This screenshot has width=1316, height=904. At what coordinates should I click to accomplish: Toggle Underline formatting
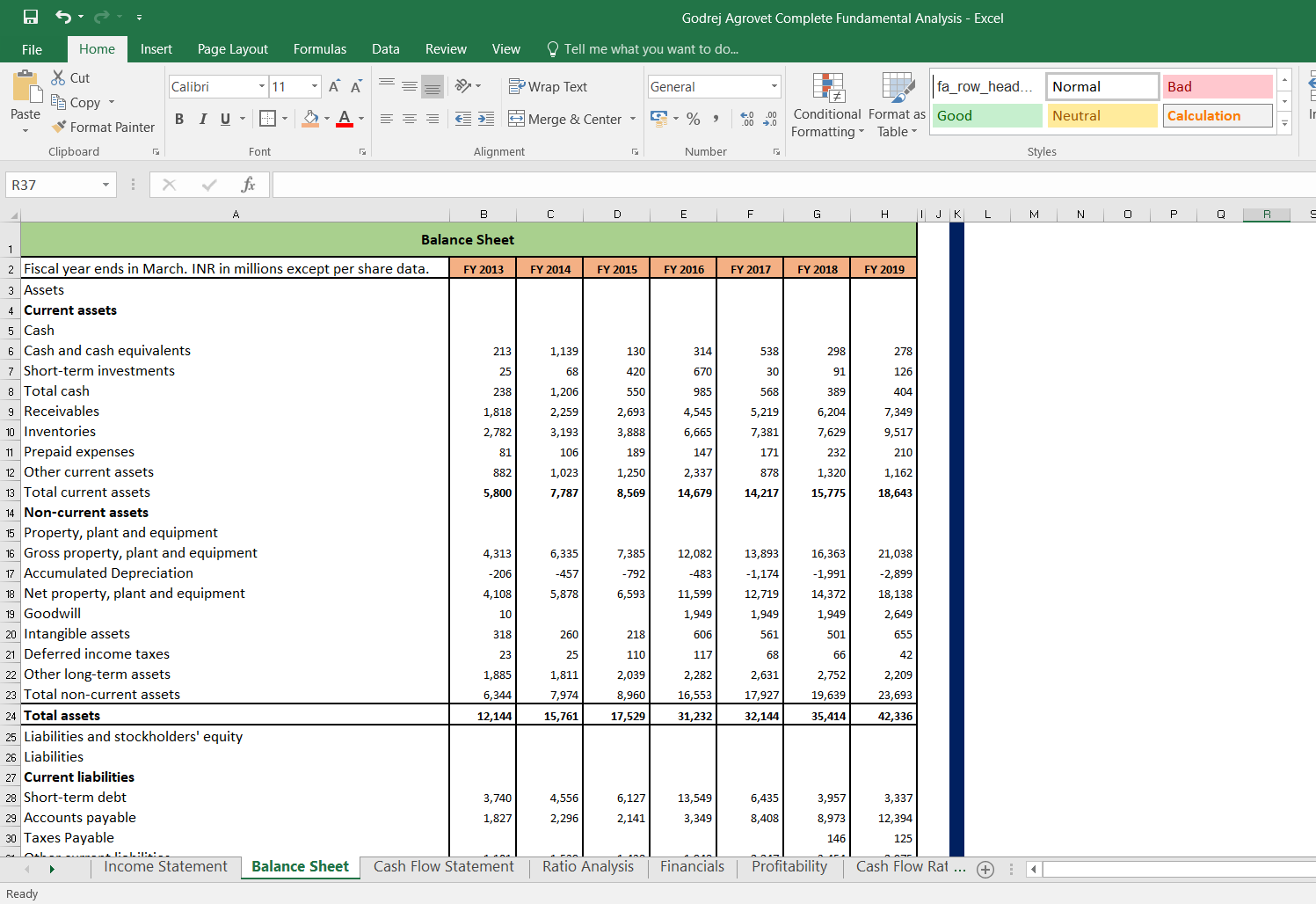226,119
